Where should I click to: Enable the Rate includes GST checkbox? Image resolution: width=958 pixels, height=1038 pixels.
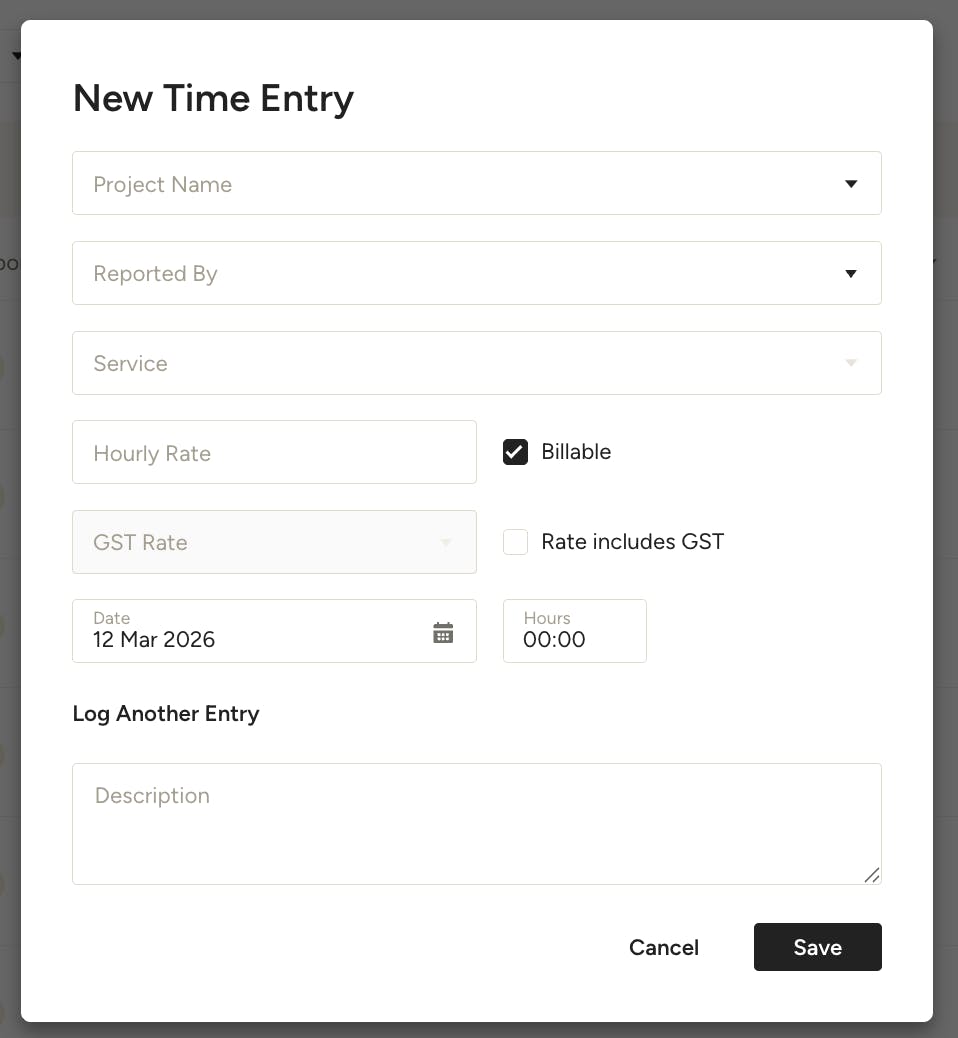point(515,542)
